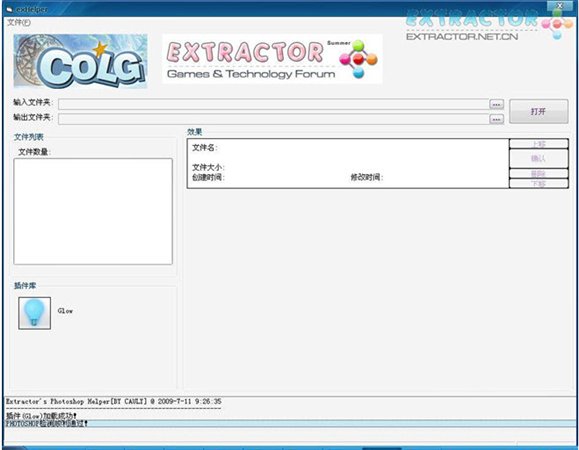Click the Extractor's Photoshop Helper log header
This screenshot has width=579, height=450.
point(113,401)
